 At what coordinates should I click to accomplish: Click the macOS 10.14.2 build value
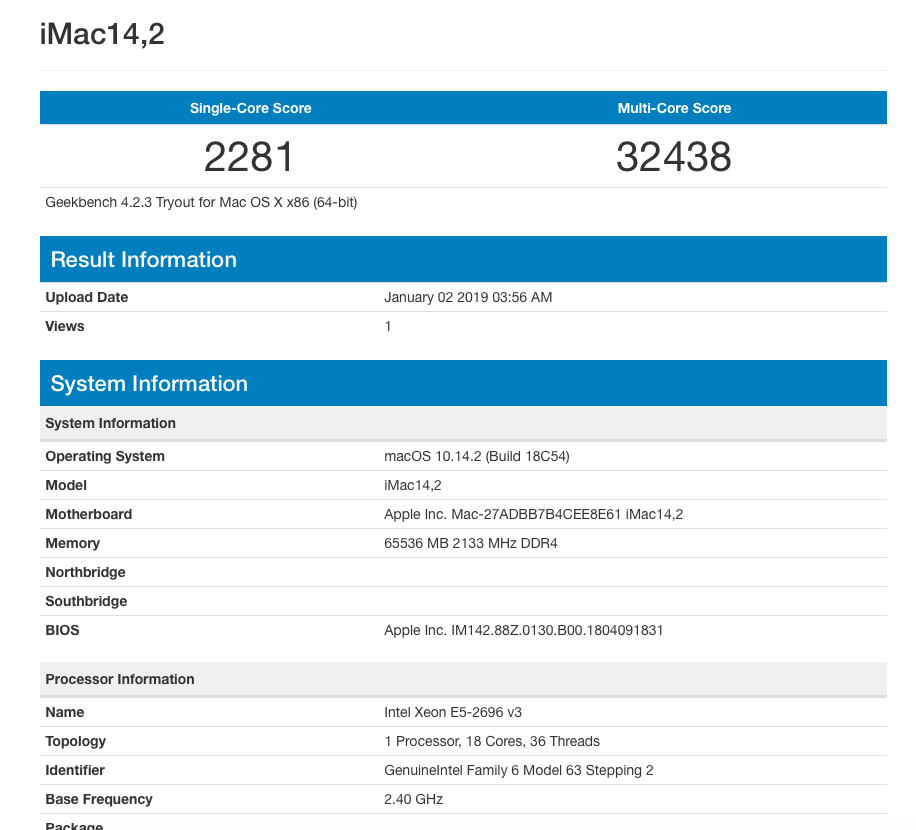click(477, 456)
